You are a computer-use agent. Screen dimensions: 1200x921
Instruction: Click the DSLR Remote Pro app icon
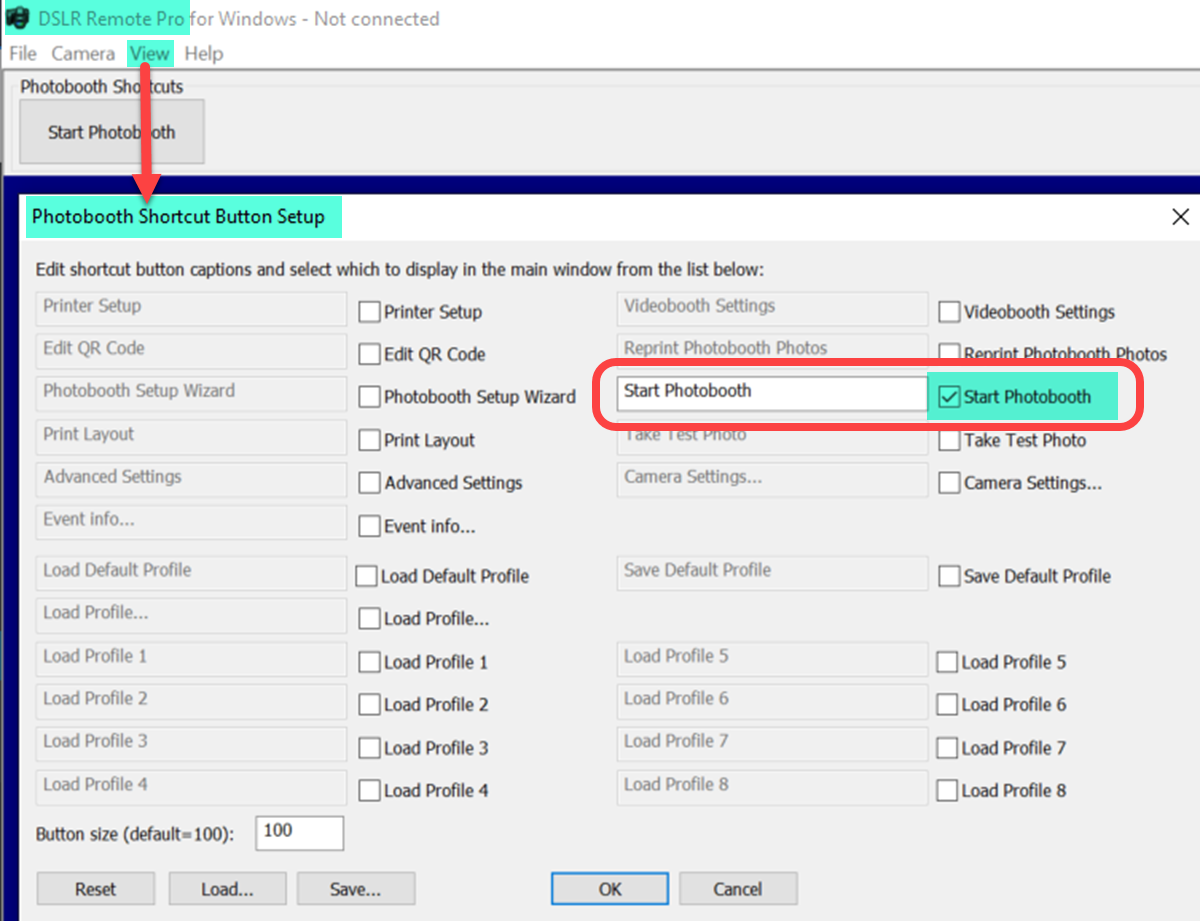[x=17, y=19]
